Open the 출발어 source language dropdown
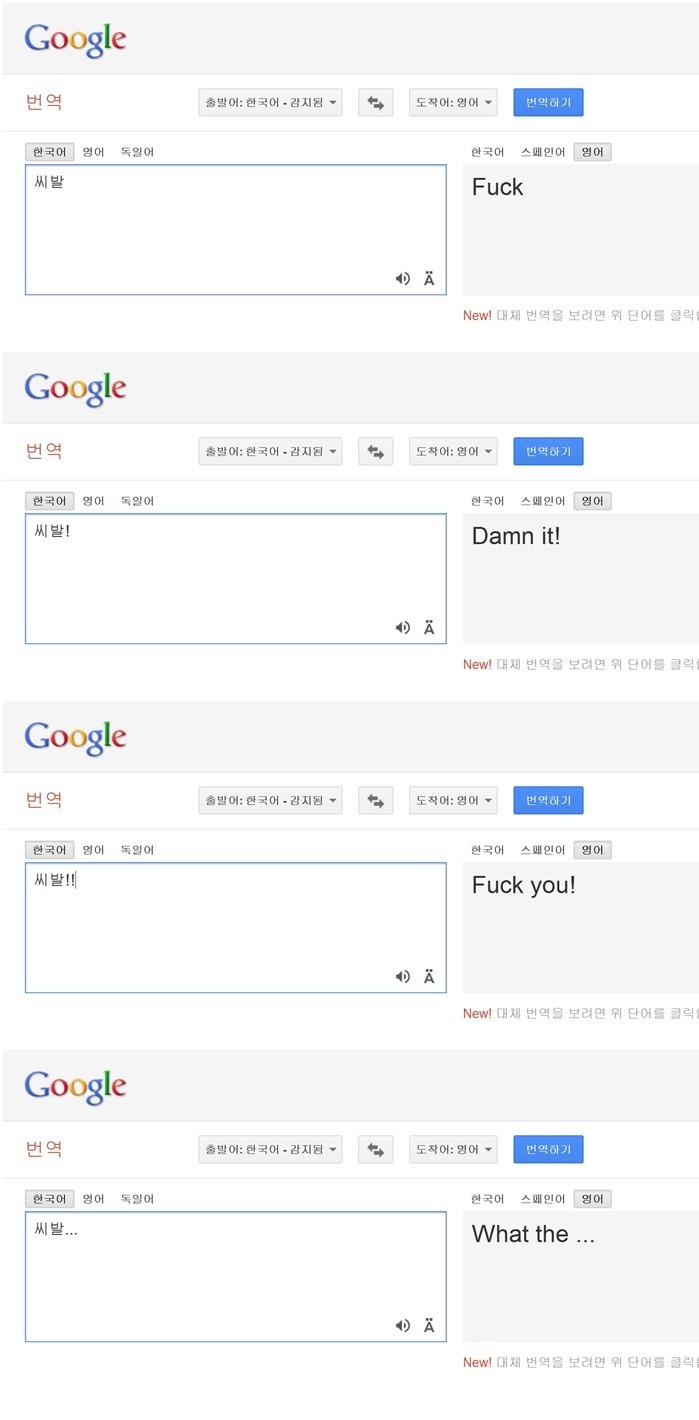The height and width of the screenshot is (1420, 699). coord(270,101)
